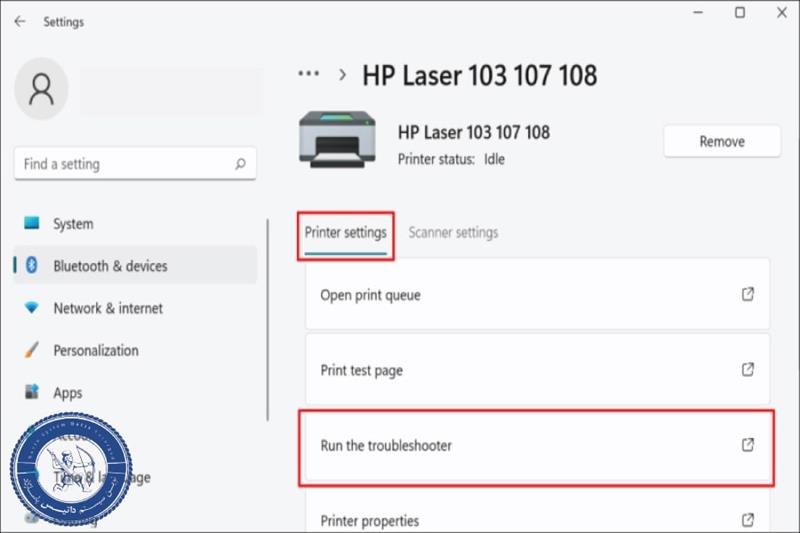Go back using the Settings back arrow
Image resolution: width=800 pixels, height=533 pixels.
click(20, 21)
